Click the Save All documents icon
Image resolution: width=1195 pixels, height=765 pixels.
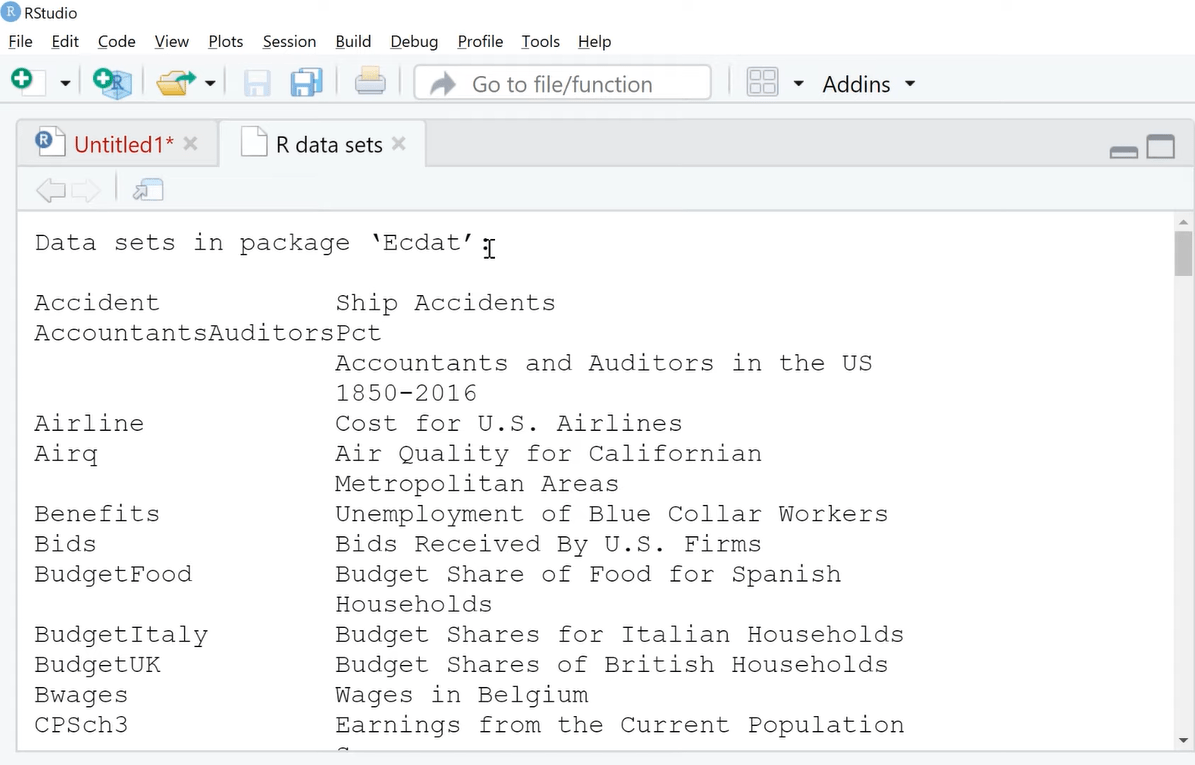coord(306,82)
